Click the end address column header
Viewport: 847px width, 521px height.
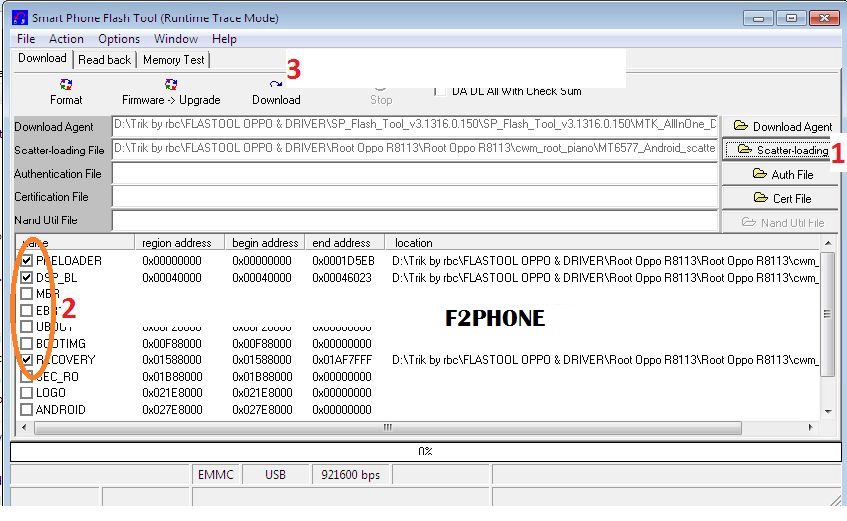345,243
